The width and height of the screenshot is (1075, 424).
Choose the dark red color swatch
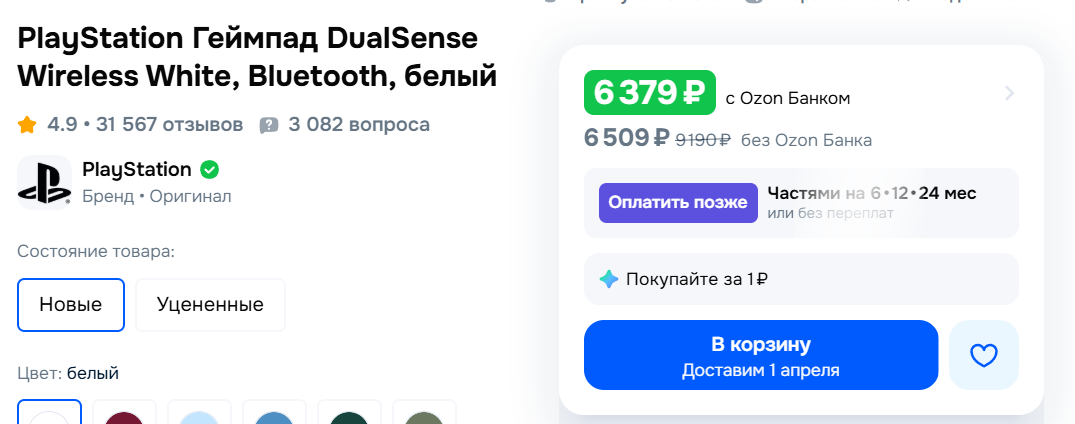pyautogui.click(x=125, y=415)
